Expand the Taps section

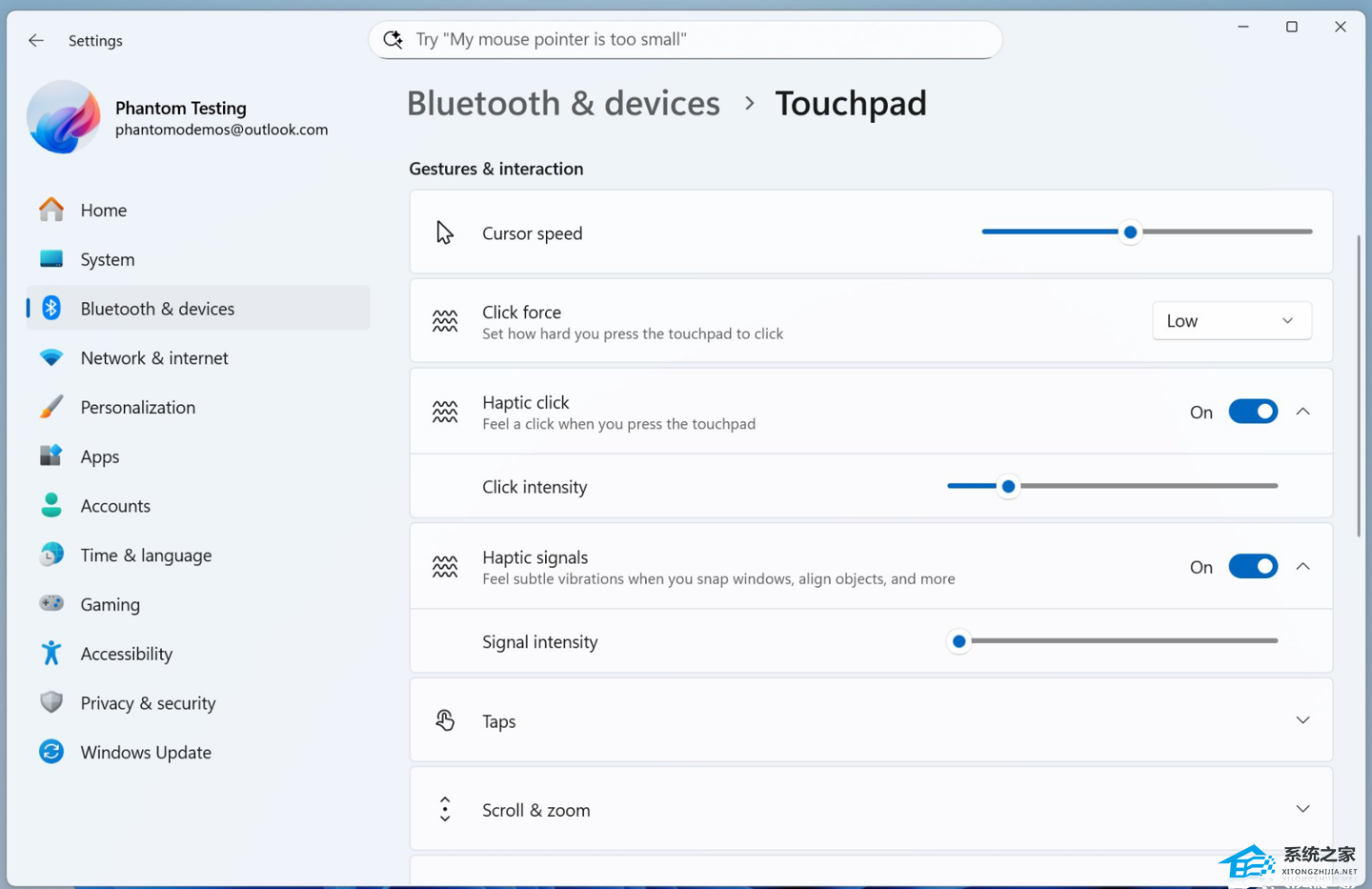click(x=1302, y=720)
